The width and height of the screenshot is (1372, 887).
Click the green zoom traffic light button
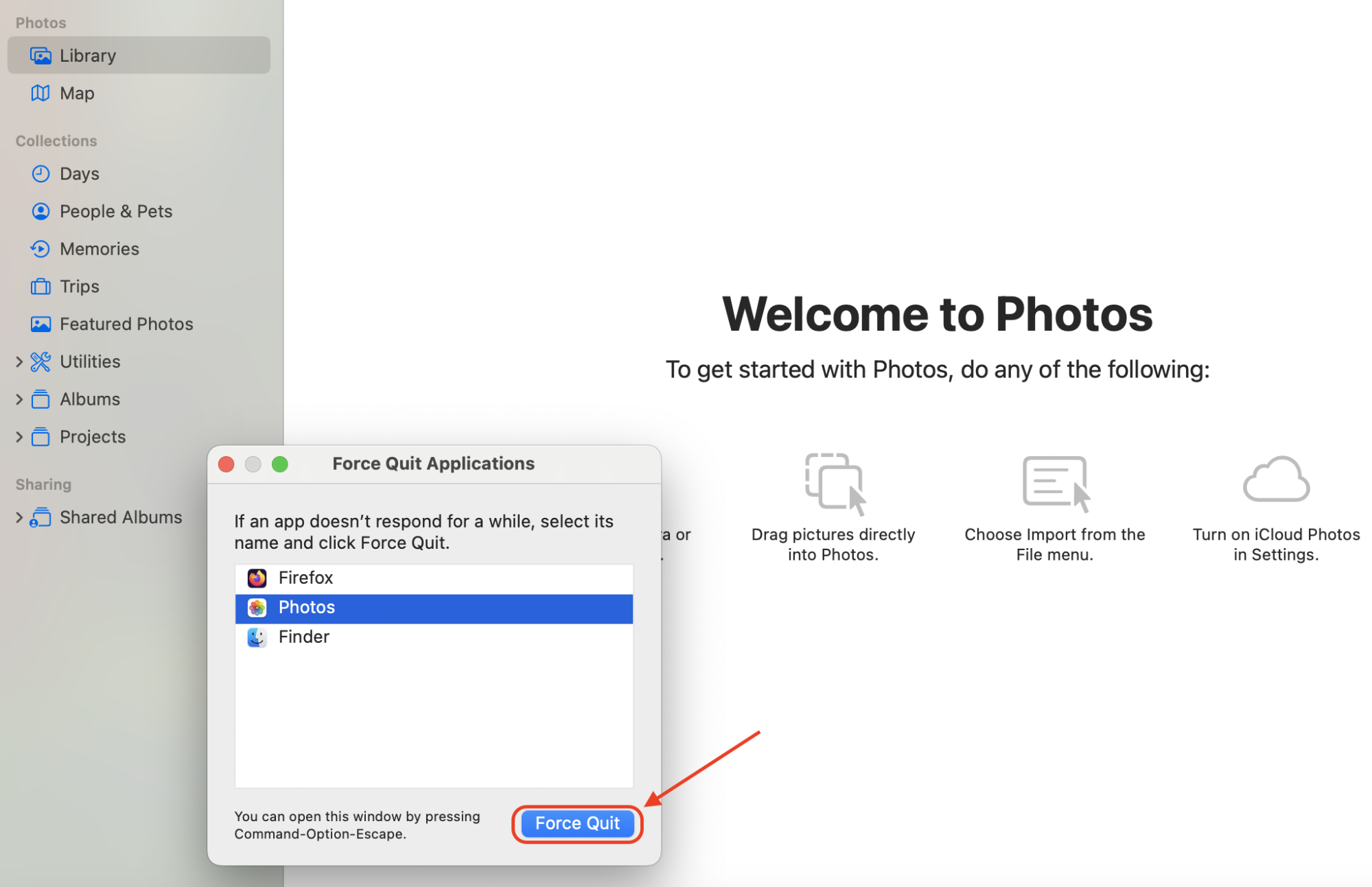tap(280, 464)
